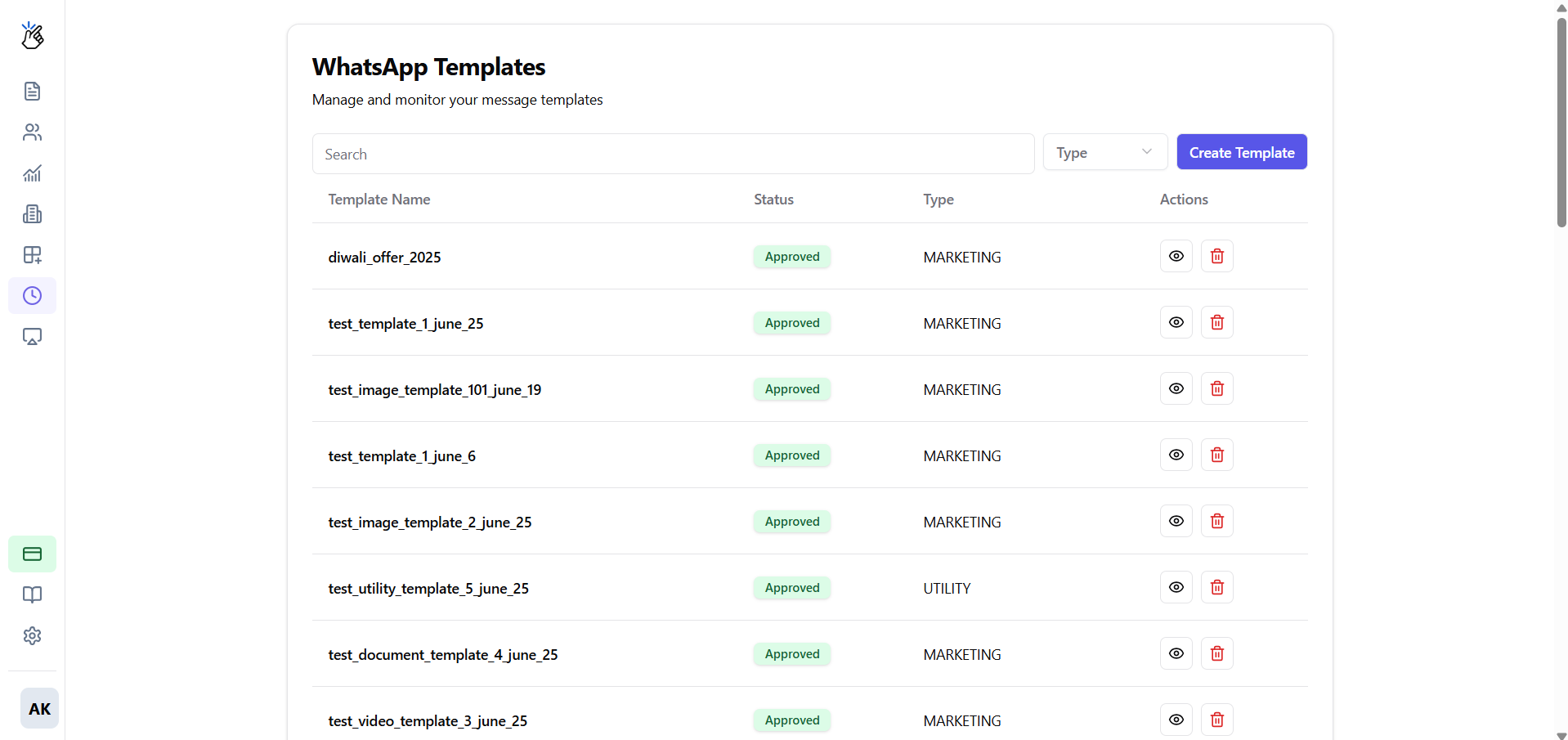The height and width of the screenshot is (740, 1568).
Task: Click inside the Search field
Action: tap(672, 154)
